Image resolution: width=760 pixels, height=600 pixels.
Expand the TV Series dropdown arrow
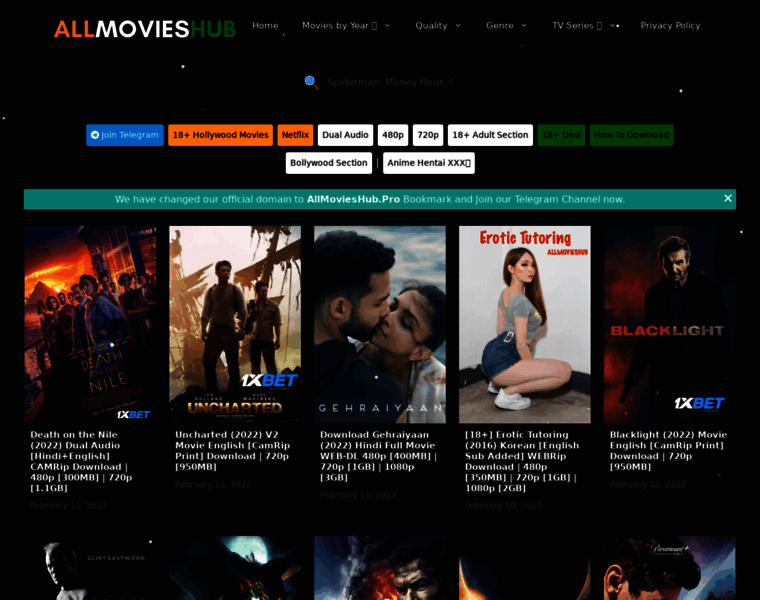pos(614,25)
